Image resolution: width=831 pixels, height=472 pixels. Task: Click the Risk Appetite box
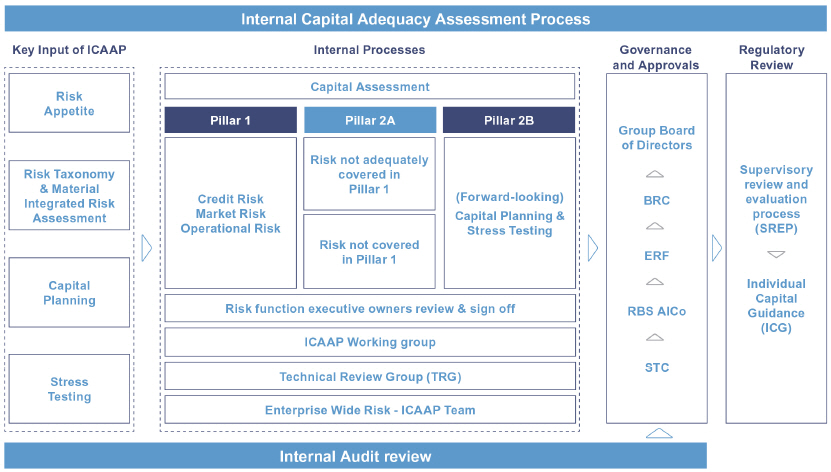tap(69, 104)
